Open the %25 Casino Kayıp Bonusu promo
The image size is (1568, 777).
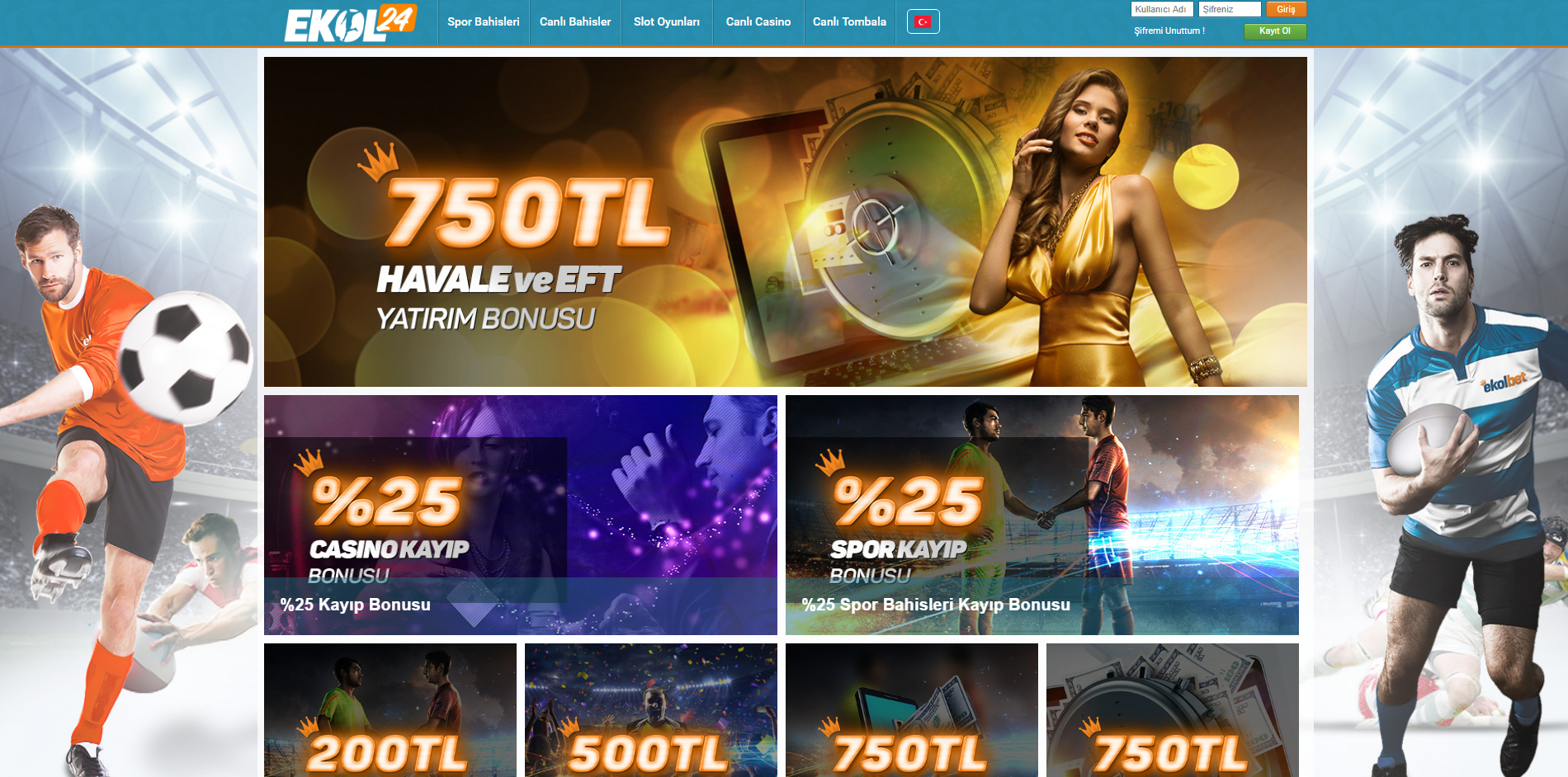(520, 515)
